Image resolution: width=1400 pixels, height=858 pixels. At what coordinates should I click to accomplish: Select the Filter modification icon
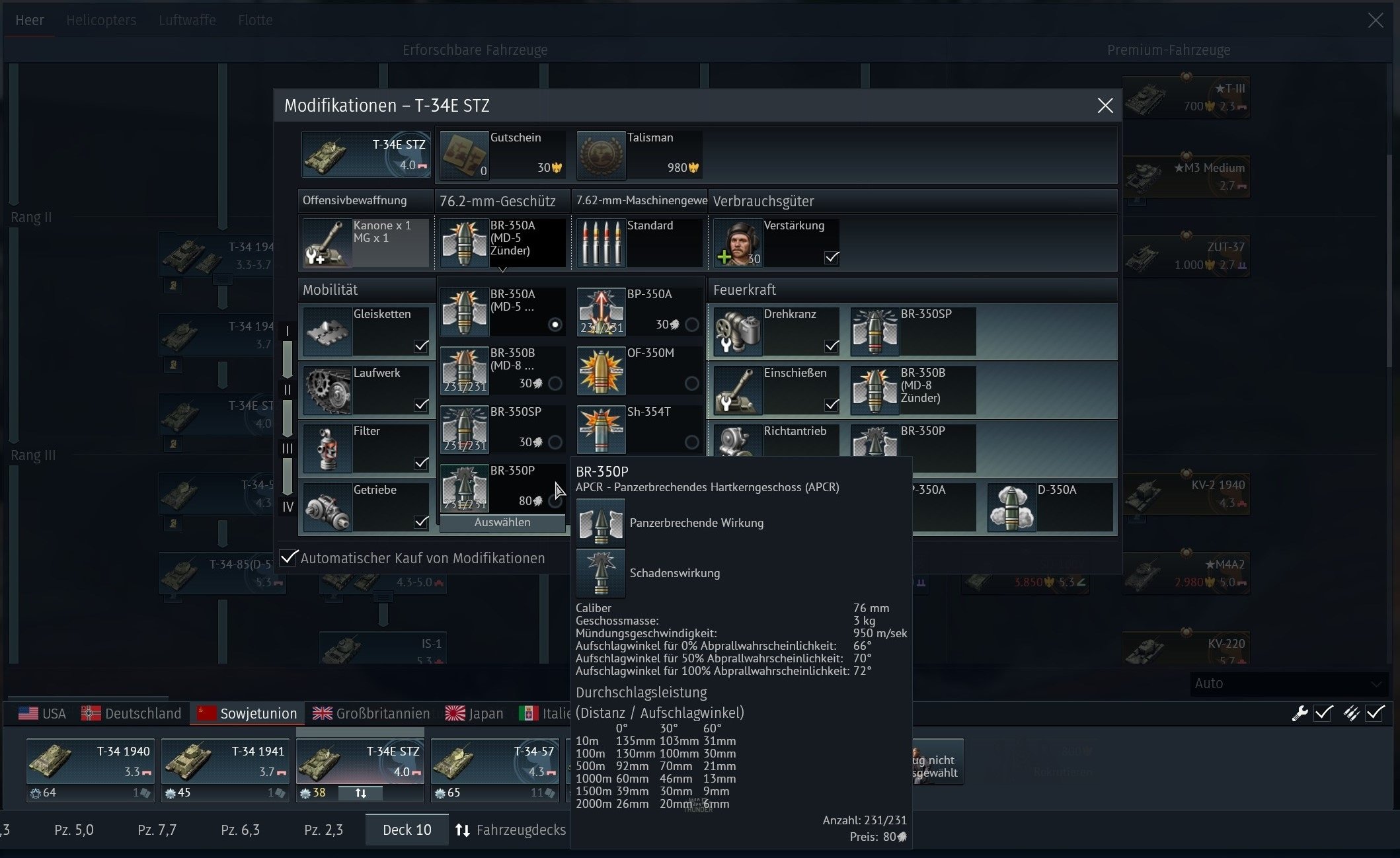tap(327, 449)
